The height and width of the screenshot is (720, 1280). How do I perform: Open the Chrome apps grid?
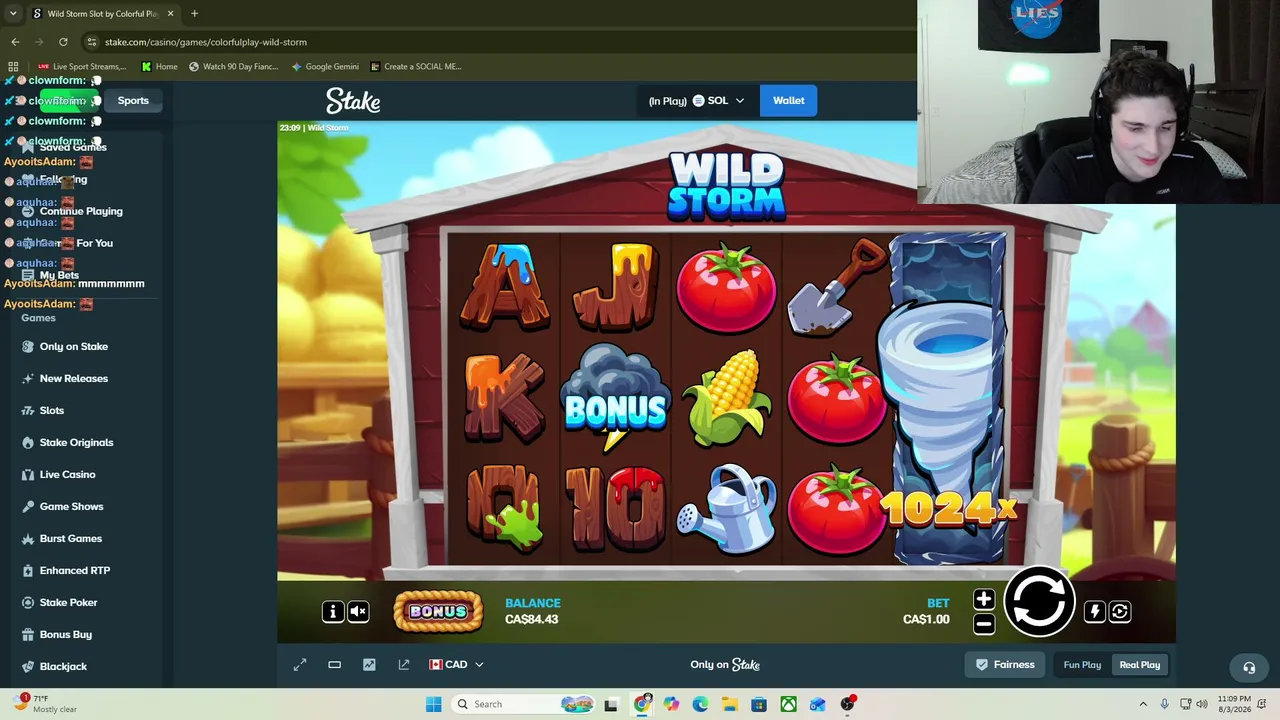[x=13, y=66]
